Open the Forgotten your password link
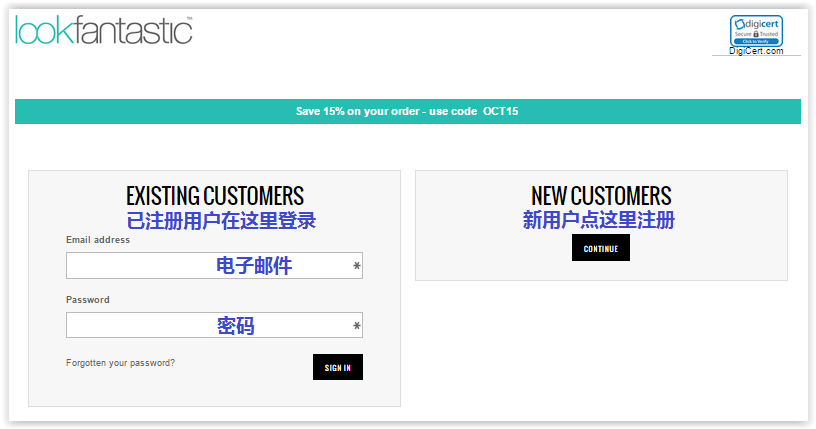816x429 pixels. coord(120,363)
